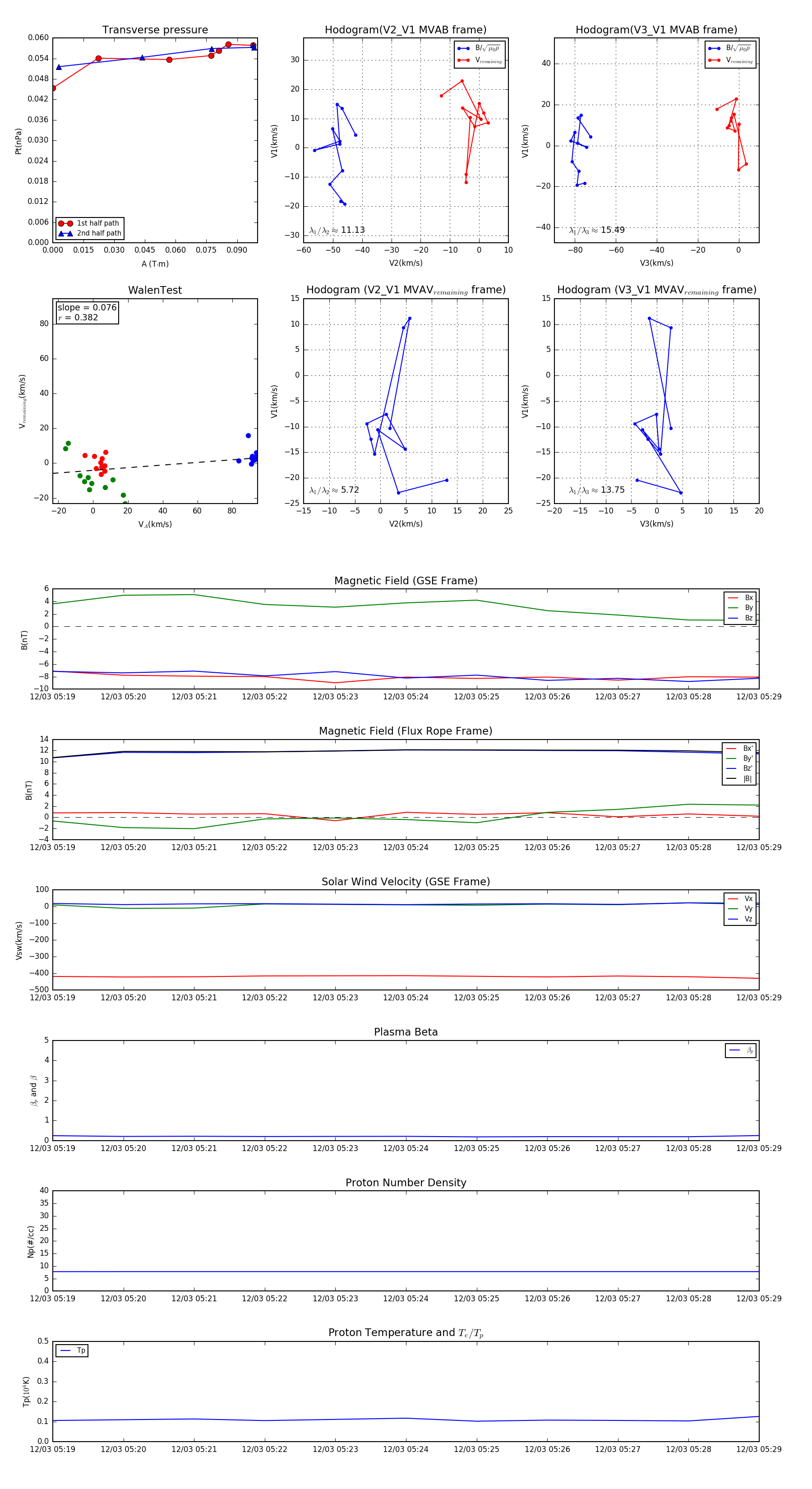The height and width of the screenshot is (1489, 812).
Task: Click the 'Np(#/cc)' y-axis label
Action: [31, 1242]
